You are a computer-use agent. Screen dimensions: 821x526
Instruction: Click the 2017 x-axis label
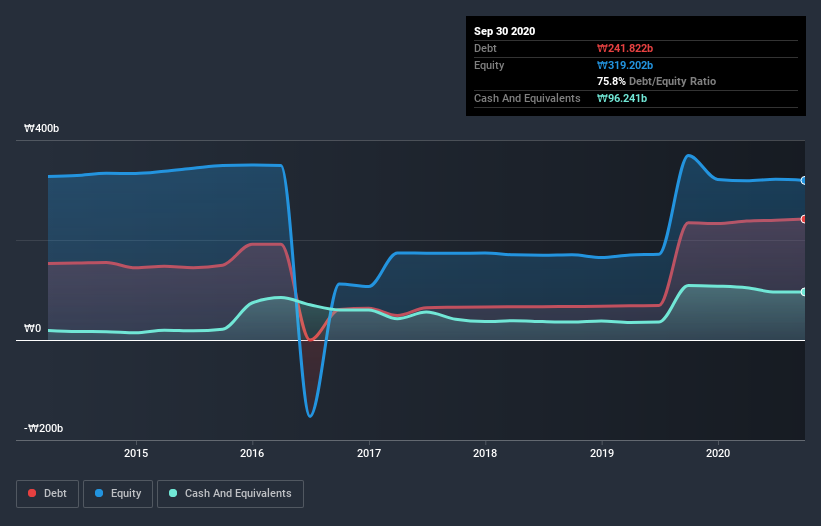point(369,453)
